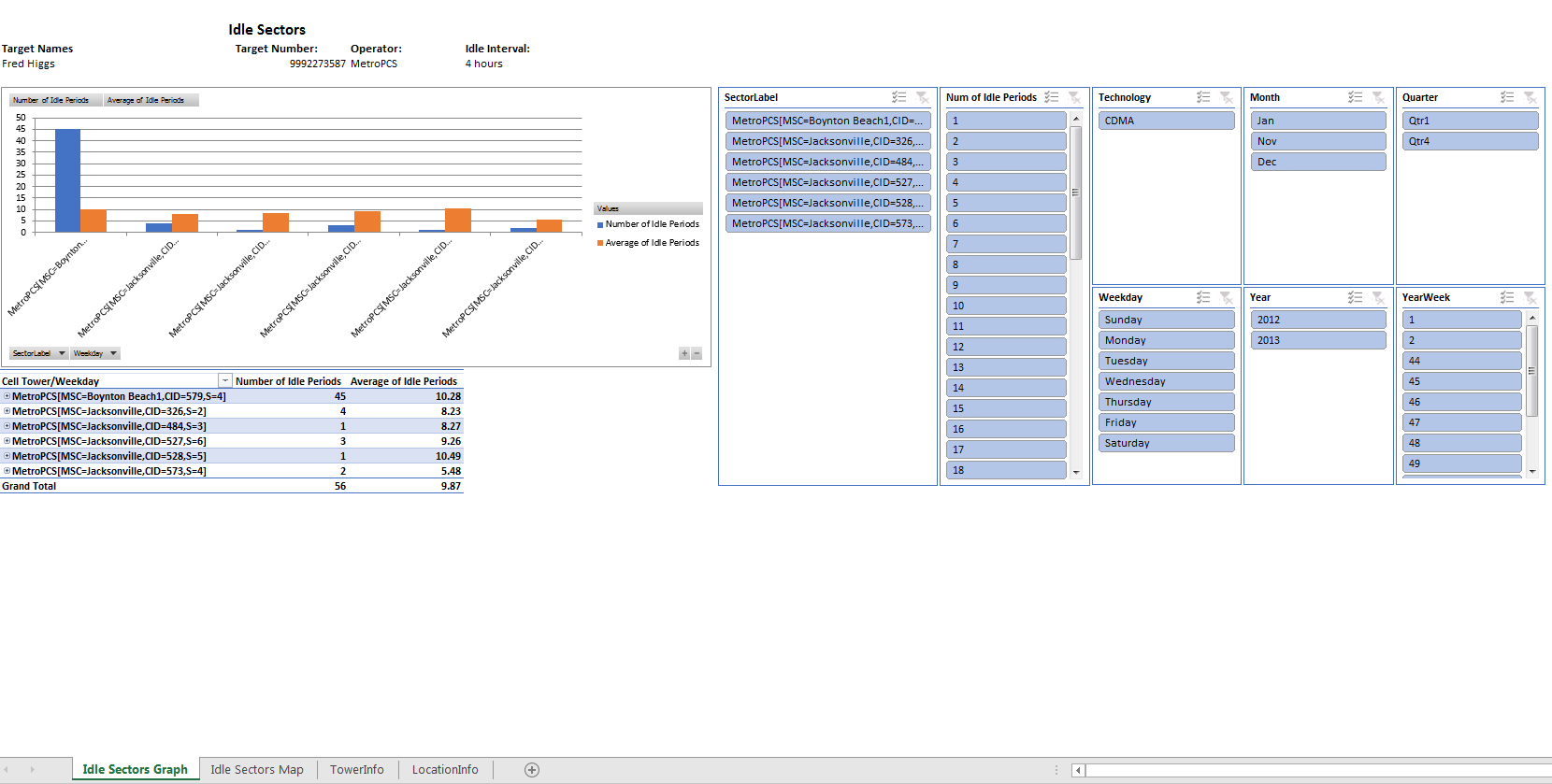Clear filter on SectorLabel slicer
This screenshot has height=784, width=1552.
click(x=922, y=97)
